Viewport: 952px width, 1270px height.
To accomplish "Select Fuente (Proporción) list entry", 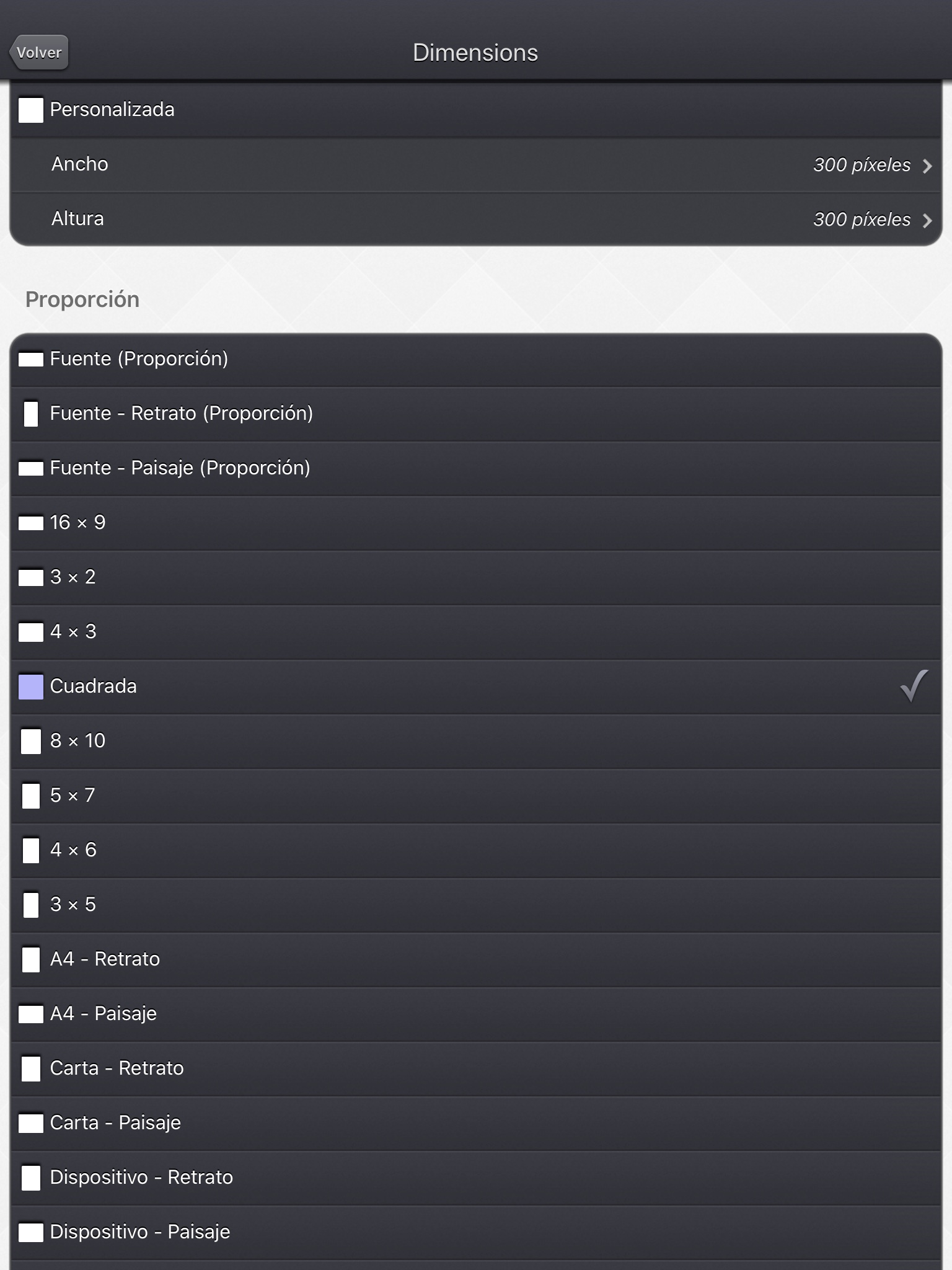I will (x=139, y=359).
